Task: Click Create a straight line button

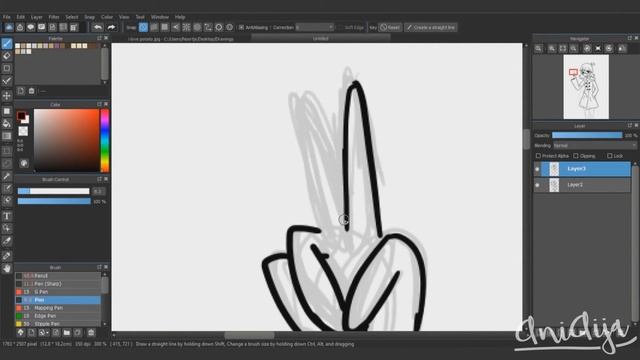Action: pyautogui.click(x=431, y=27)
